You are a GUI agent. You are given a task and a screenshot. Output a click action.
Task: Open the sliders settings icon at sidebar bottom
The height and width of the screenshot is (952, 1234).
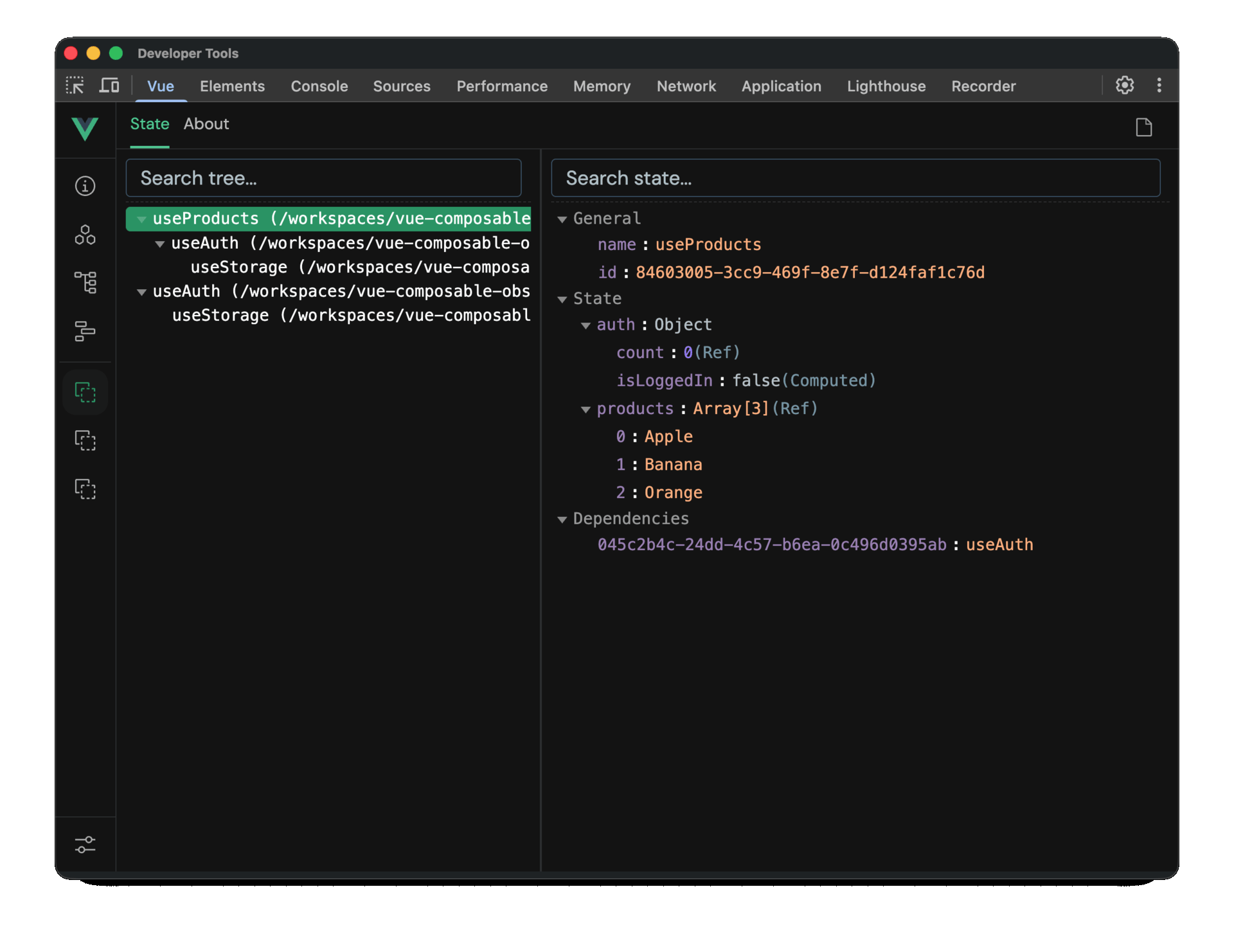pyautogui.click(x=85, y=845)
